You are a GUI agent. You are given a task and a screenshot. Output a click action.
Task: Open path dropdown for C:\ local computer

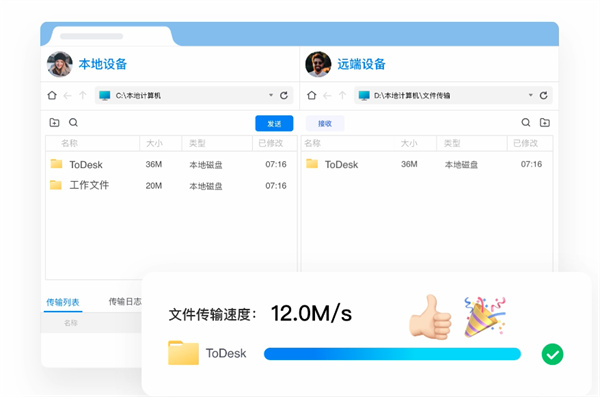point(271,95)
